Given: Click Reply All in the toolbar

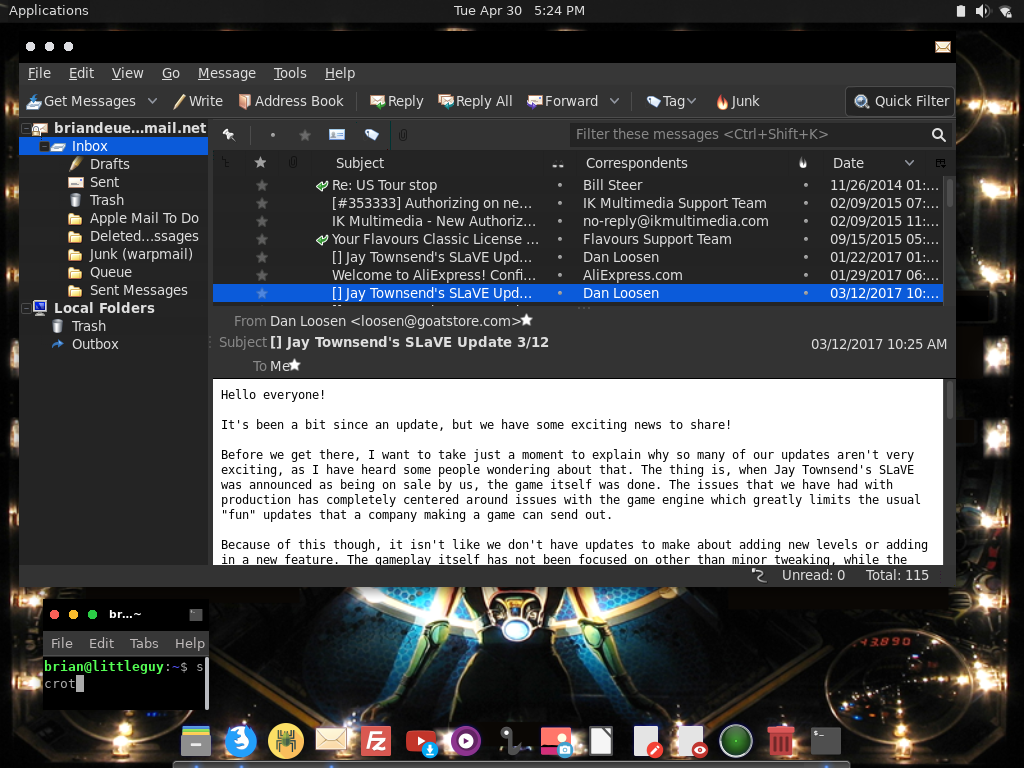Looking at the screenshot, I should click(475, 101).
